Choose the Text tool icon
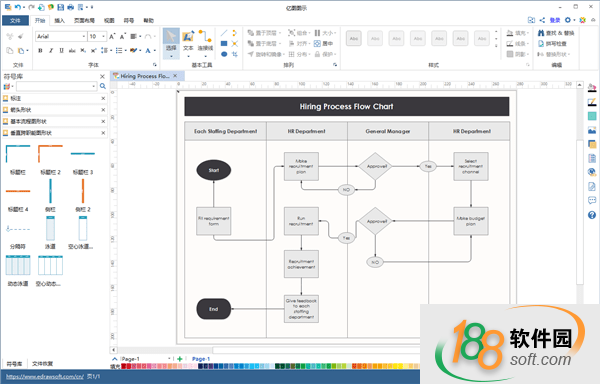 [x=188, y=40]
